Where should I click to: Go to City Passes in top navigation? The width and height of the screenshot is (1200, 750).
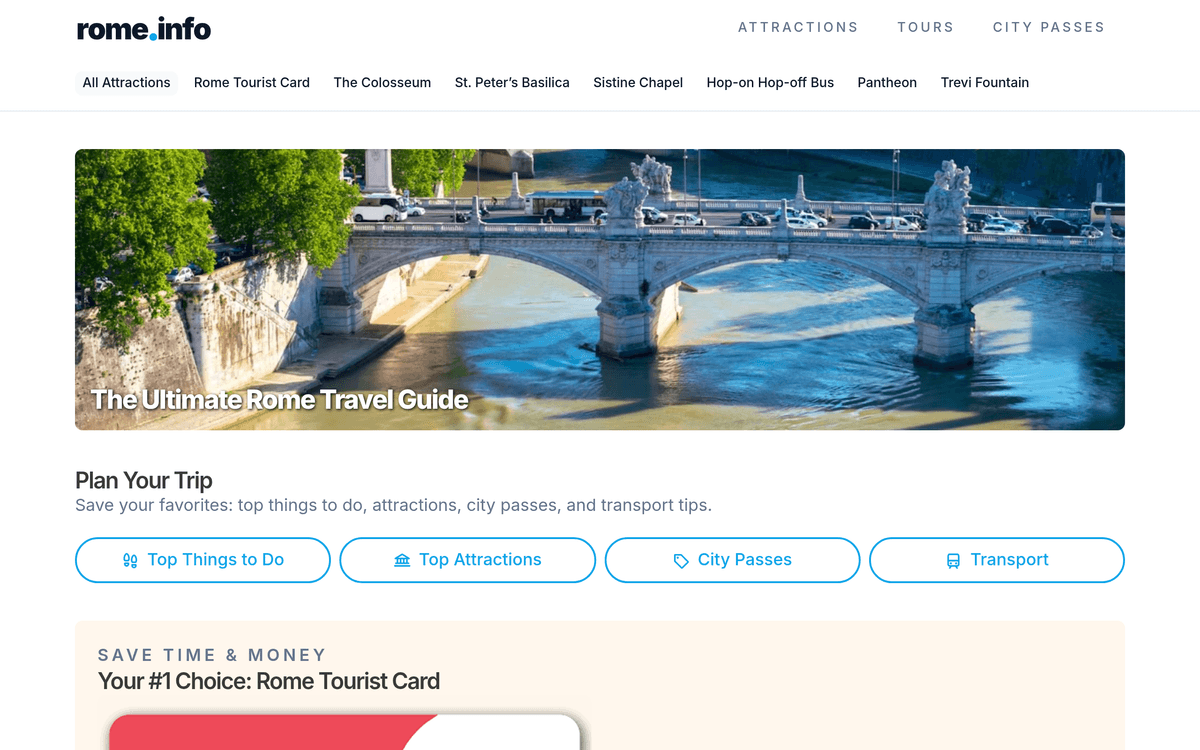point(1048,27)
